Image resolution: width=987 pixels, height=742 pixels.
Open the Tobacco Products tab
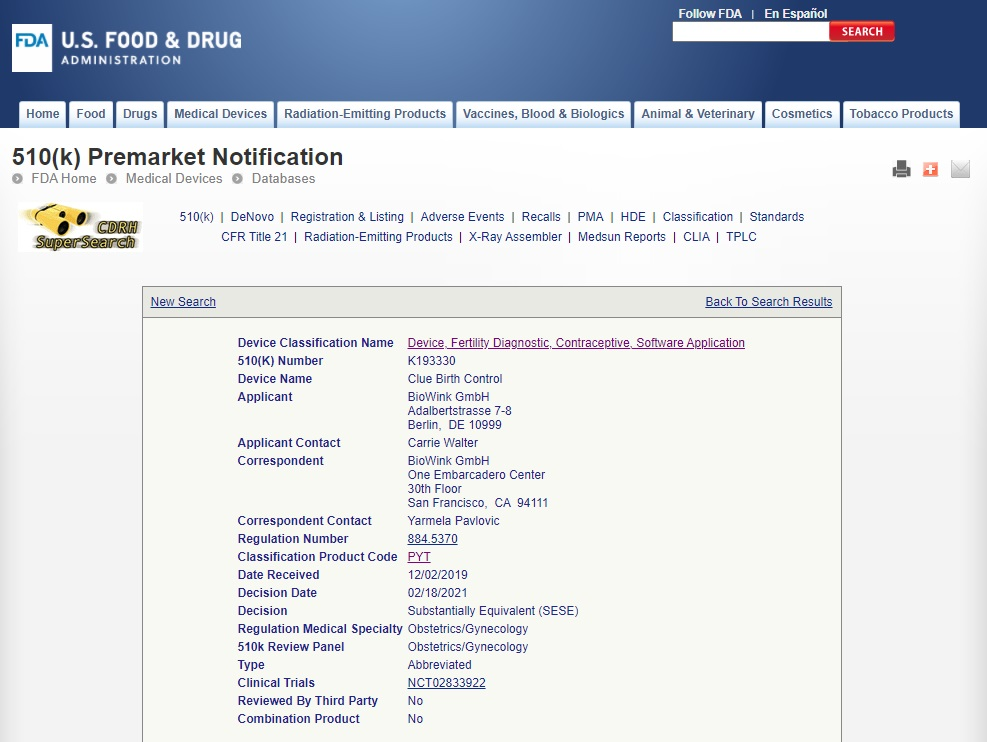tap(901, 114)
